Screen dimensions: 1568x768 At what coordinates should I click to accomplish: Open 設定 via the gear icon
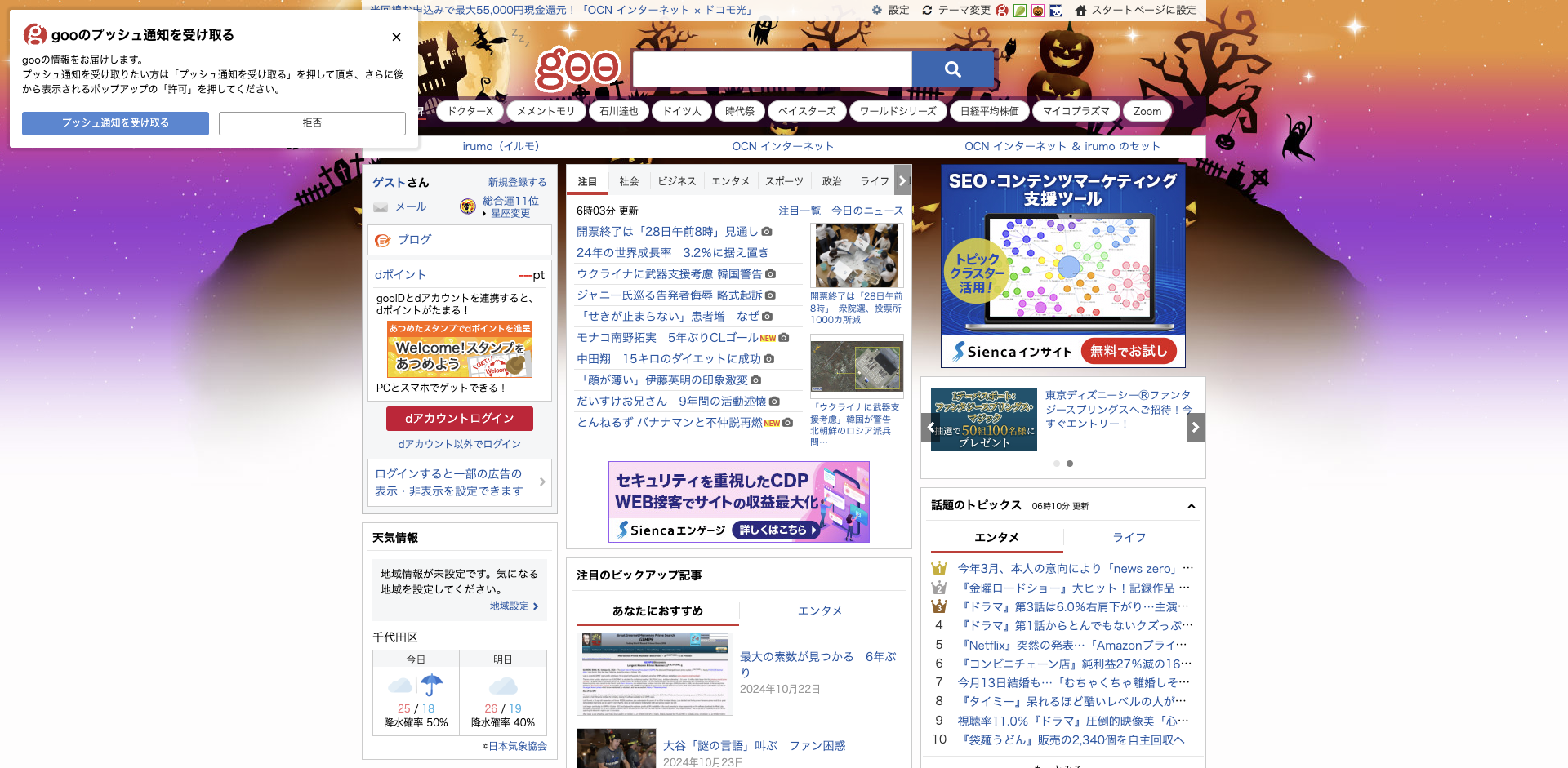point(877,10)
